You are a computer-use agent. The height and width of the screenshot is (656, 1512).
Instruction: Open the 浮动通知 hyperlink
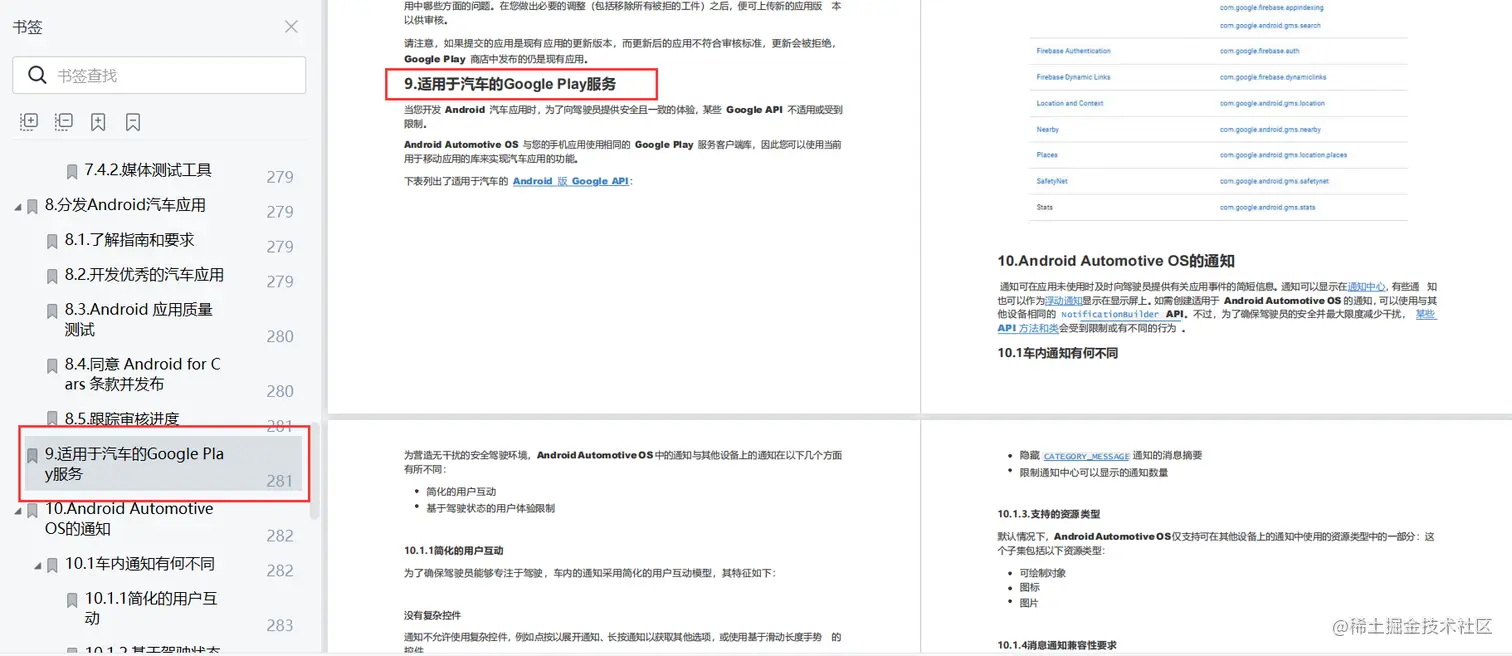coord(1063,300)
